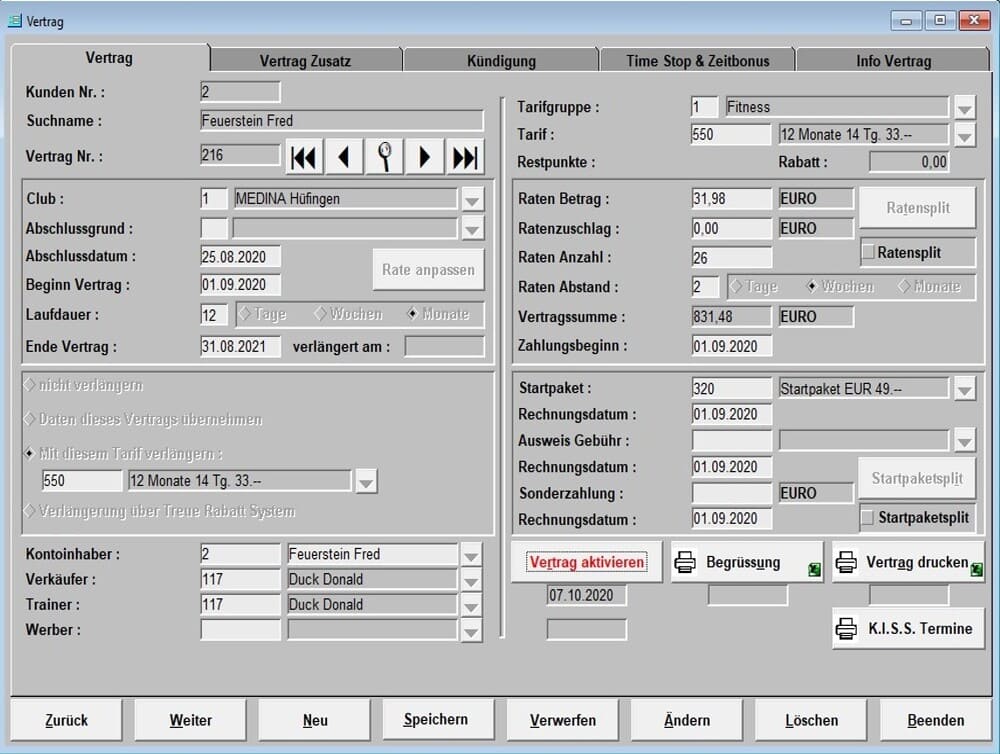Print the K.I.S.S. Termine list
Image resolution: width=1000 pixels, height=754 pixels.
click(x=907, y=628)
